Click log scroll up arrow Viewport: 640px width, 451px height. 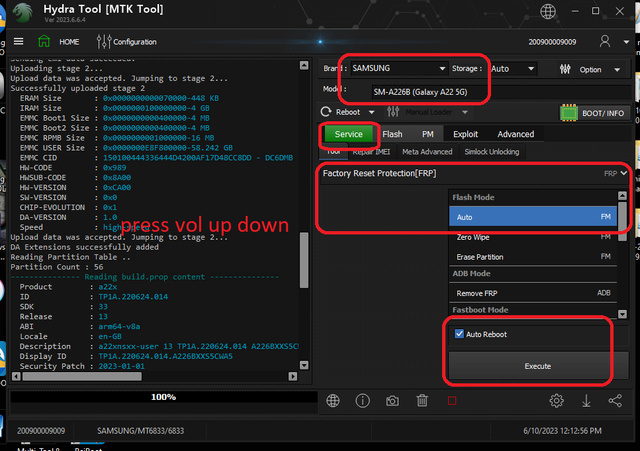(304, 65)
